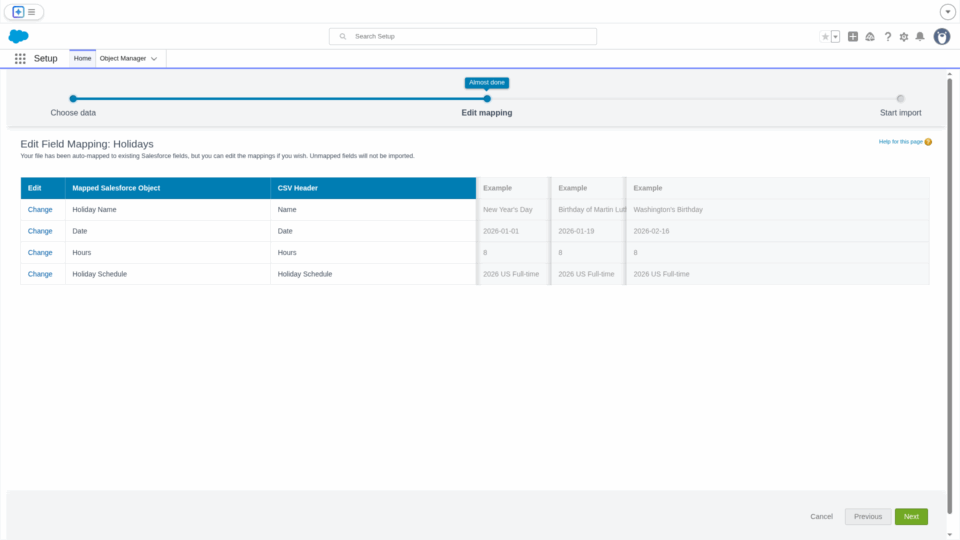Expand the Object Manager tab chevron
Viewport: 960px width, 540px height.
click(154, 59)
